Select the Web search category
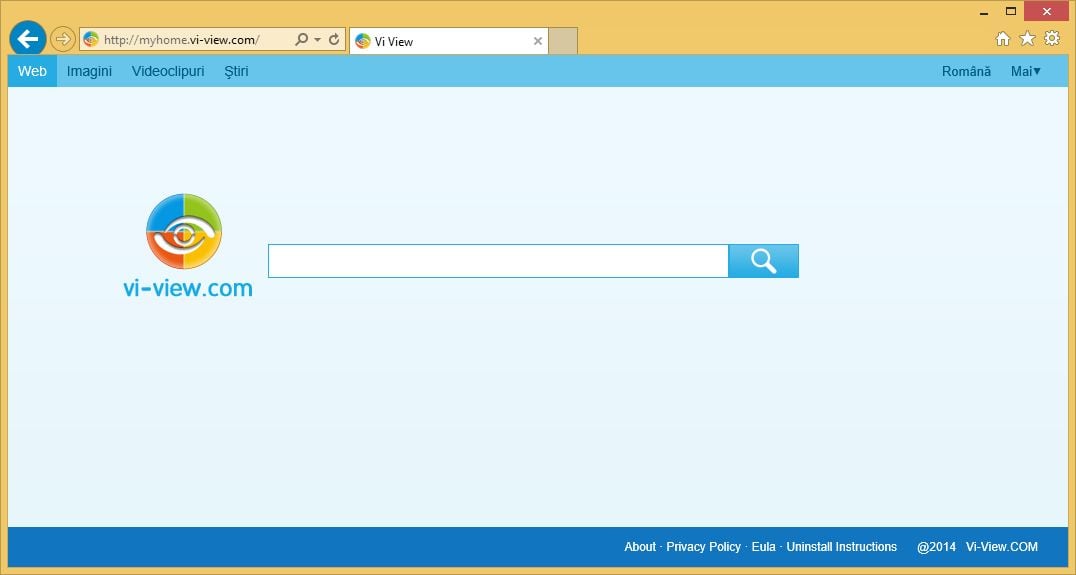Screen dimensions: 1076x575 [32, 71]
